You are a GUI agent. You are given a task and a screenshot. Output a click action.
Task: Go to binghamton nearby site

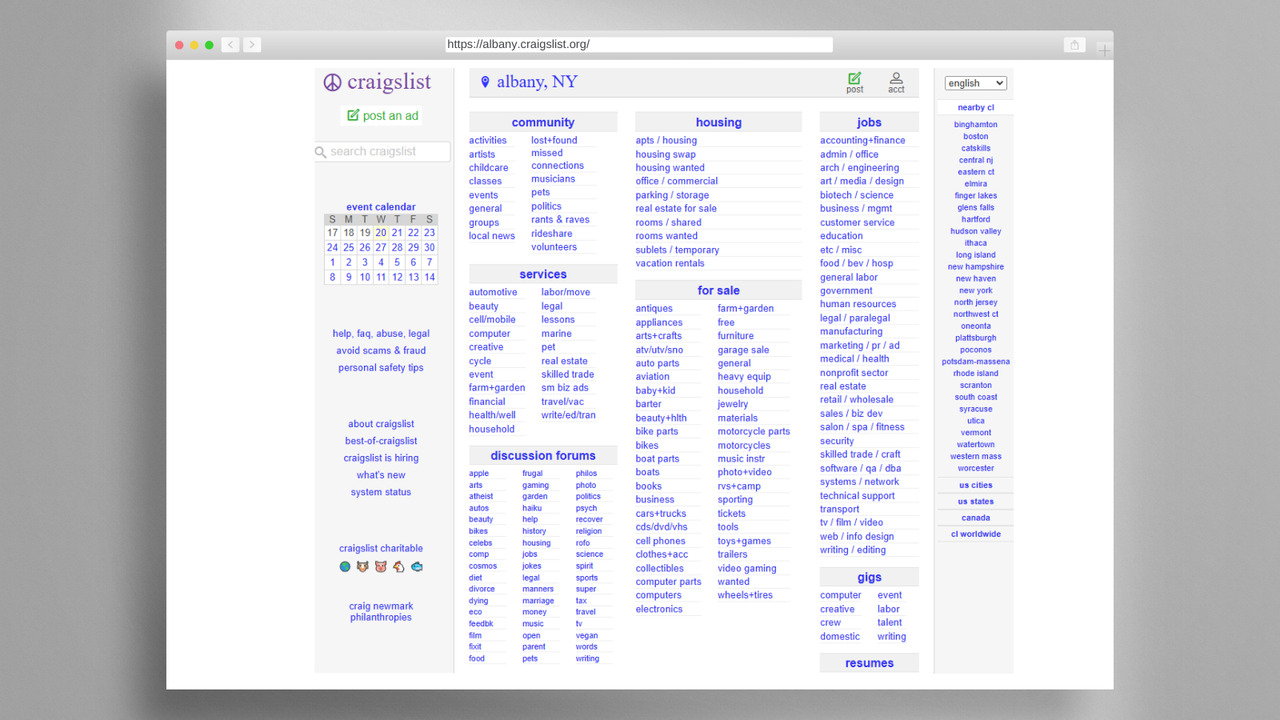[976, 125]
